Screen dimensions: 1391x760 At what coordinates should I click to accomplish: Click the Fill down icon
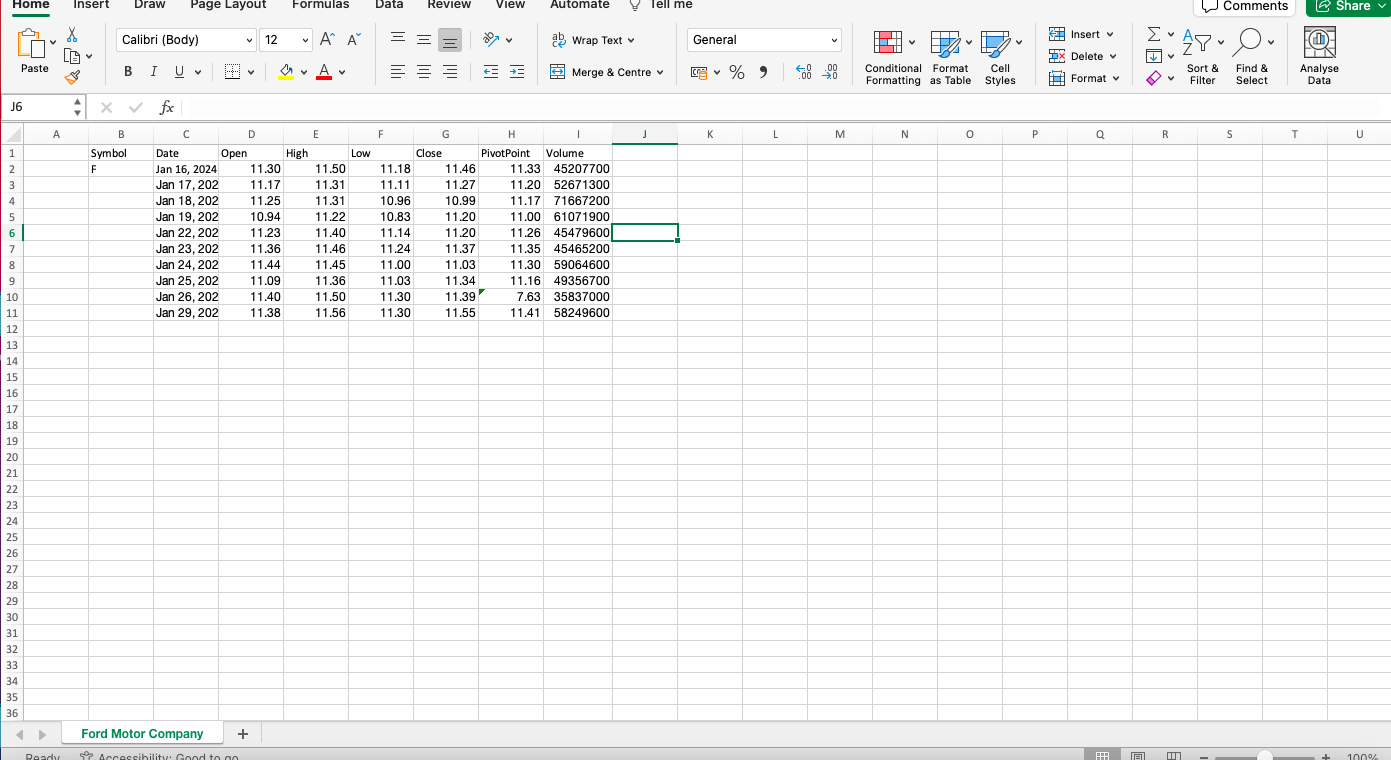[1153, 56]
